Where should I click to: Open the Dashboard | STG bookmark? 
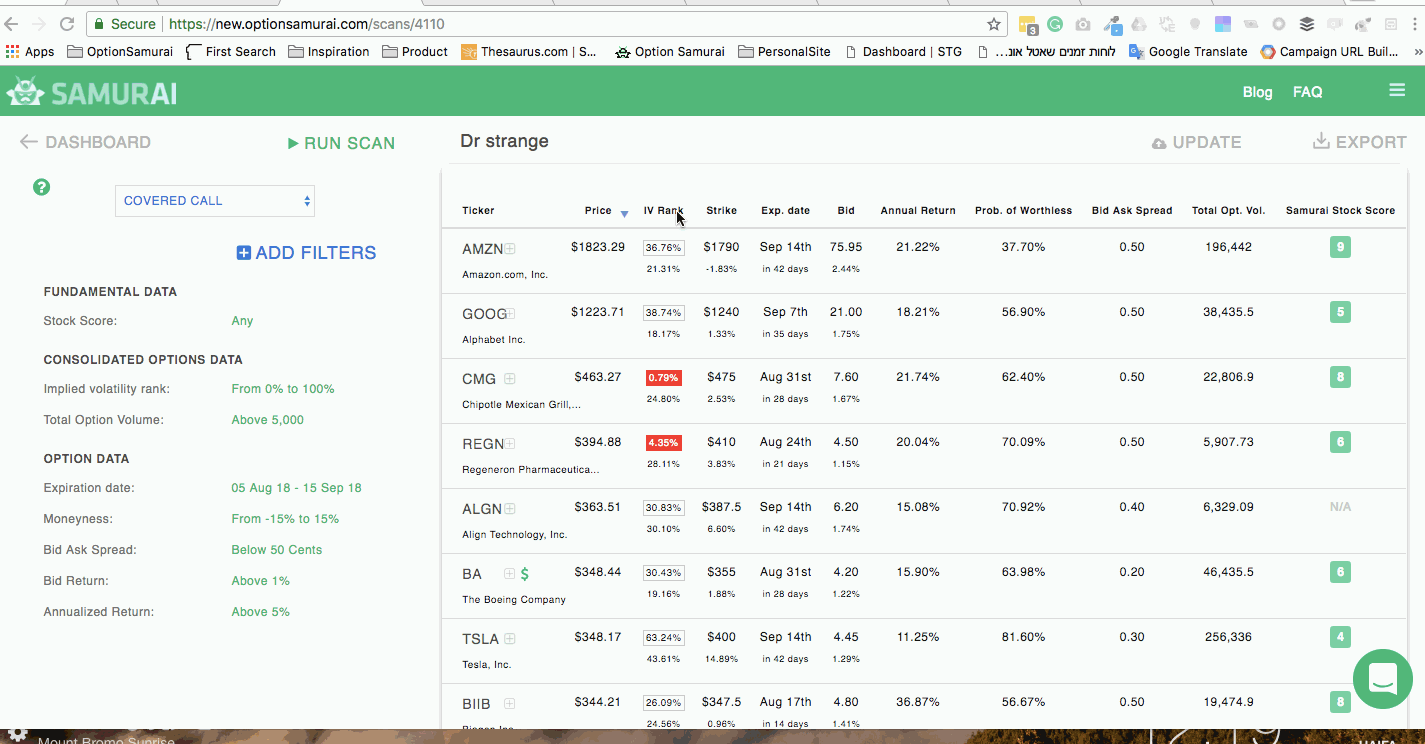point(903,51)
